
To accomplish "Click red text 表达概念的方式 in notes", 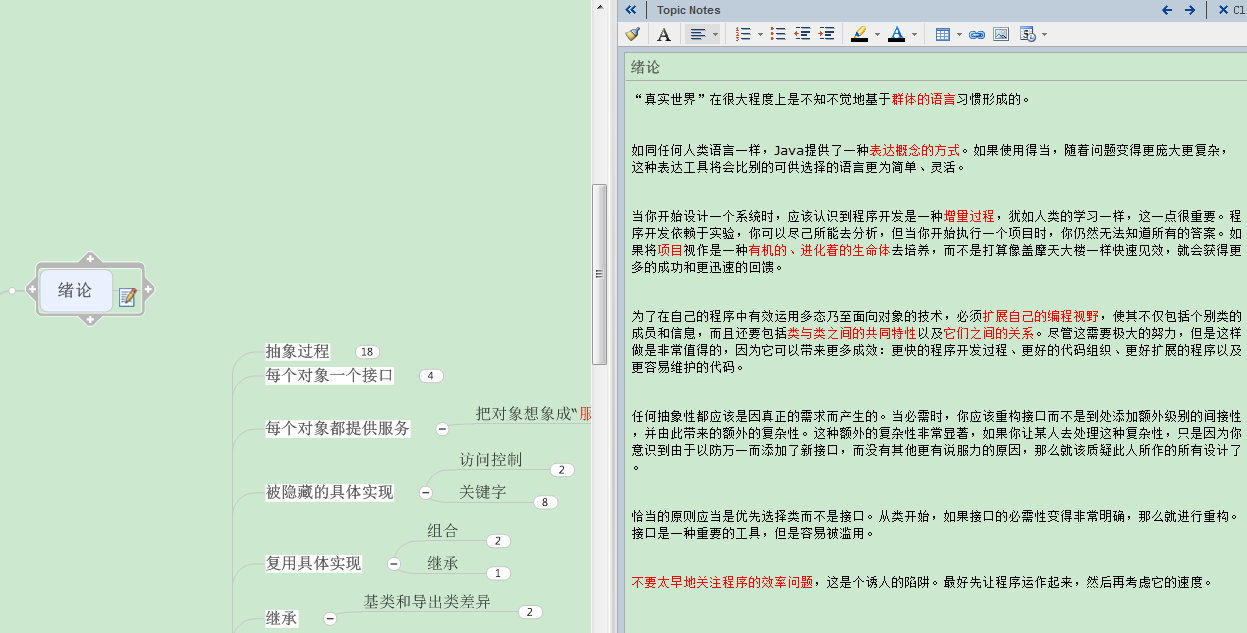I will click(x=914, y=149).
